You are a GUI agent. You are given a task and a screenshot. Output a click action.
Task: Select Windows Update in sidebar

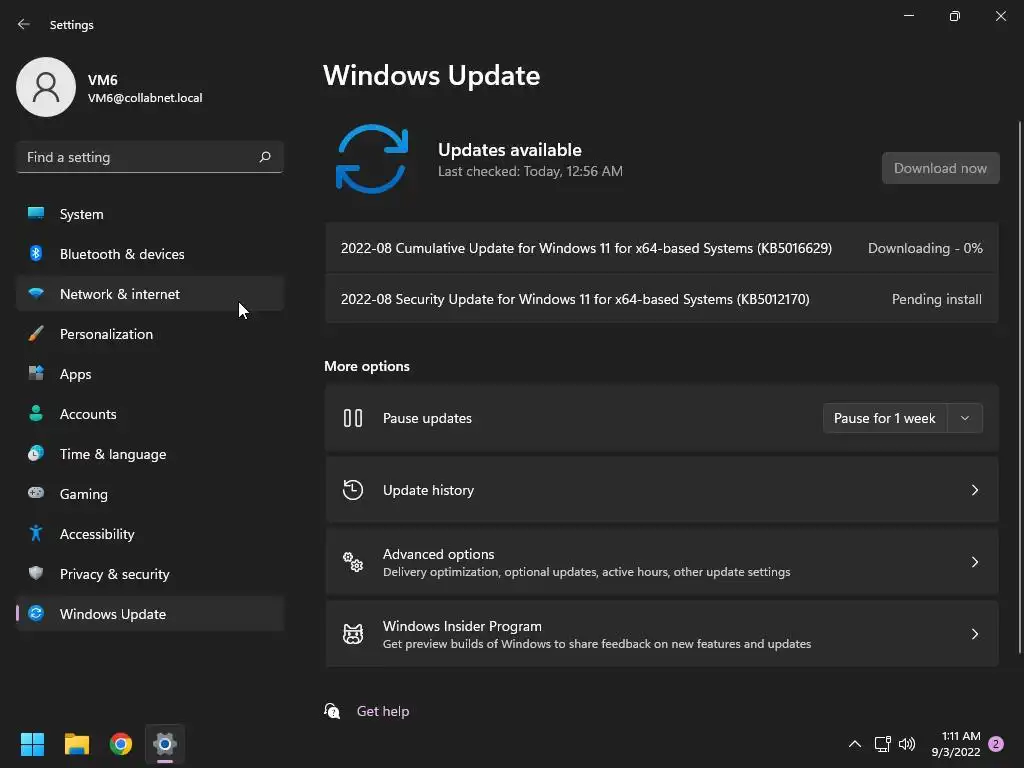150,614
